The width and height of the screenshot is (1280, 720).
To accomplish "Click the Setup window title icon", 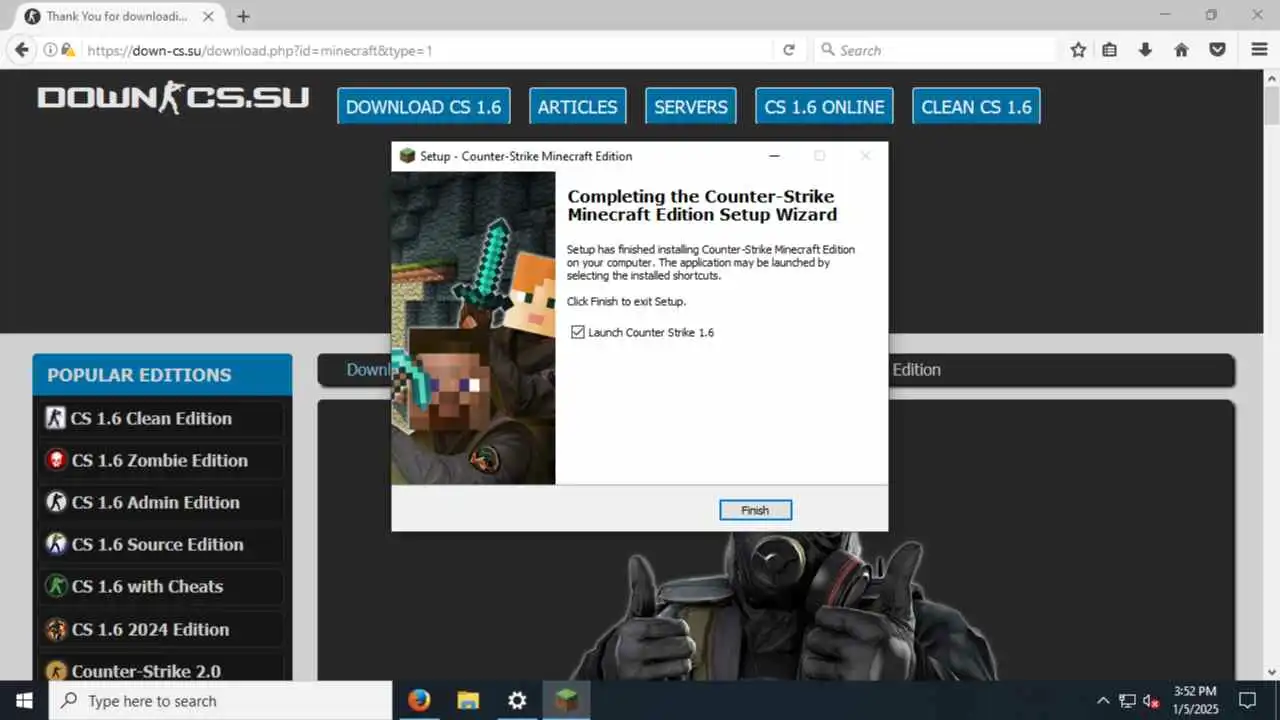I will tap(407, 156).
